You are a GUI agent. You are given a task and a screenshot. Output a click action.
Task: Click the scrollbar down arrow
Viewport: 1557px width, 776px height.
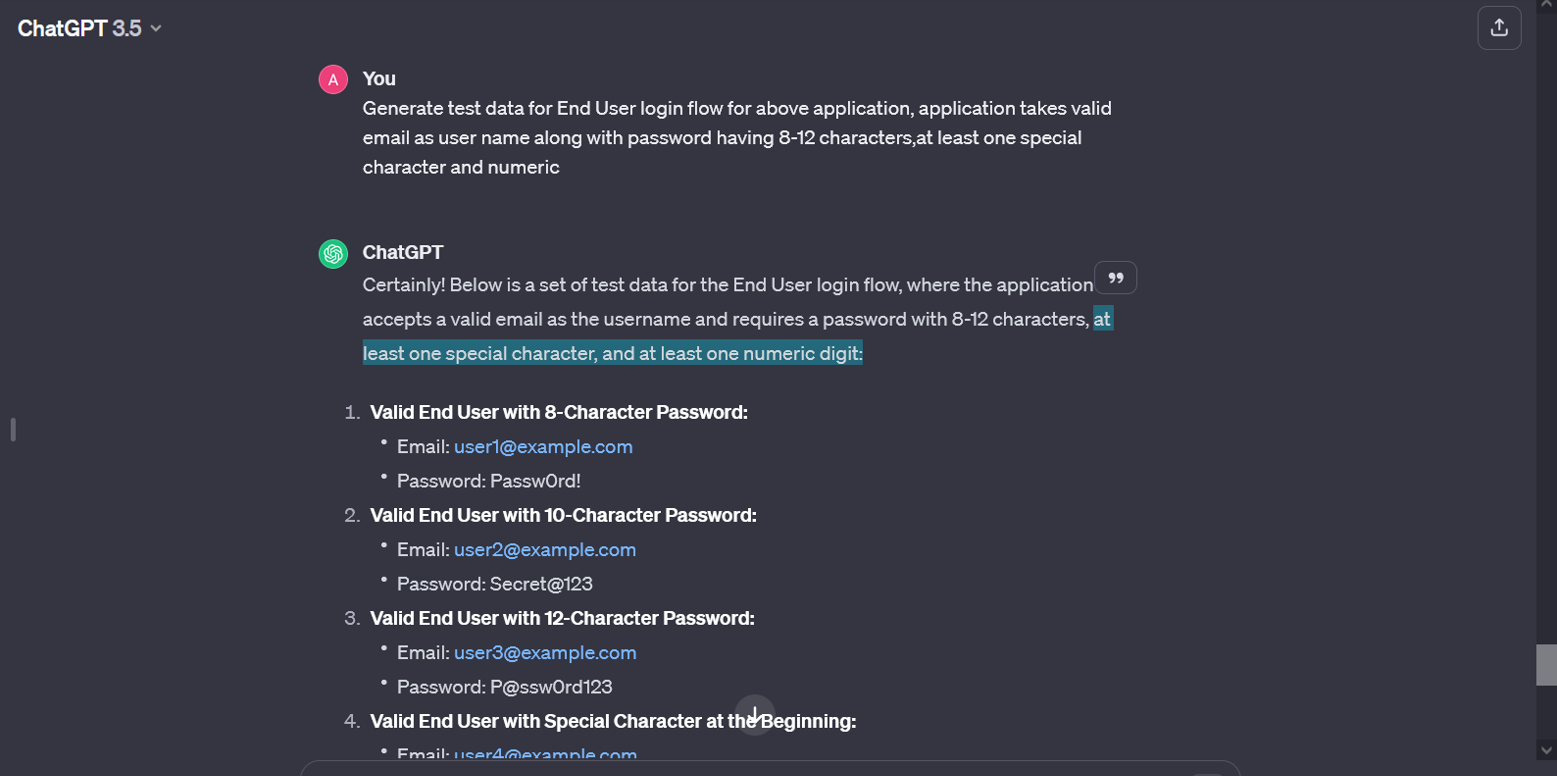click(1547, 749)
